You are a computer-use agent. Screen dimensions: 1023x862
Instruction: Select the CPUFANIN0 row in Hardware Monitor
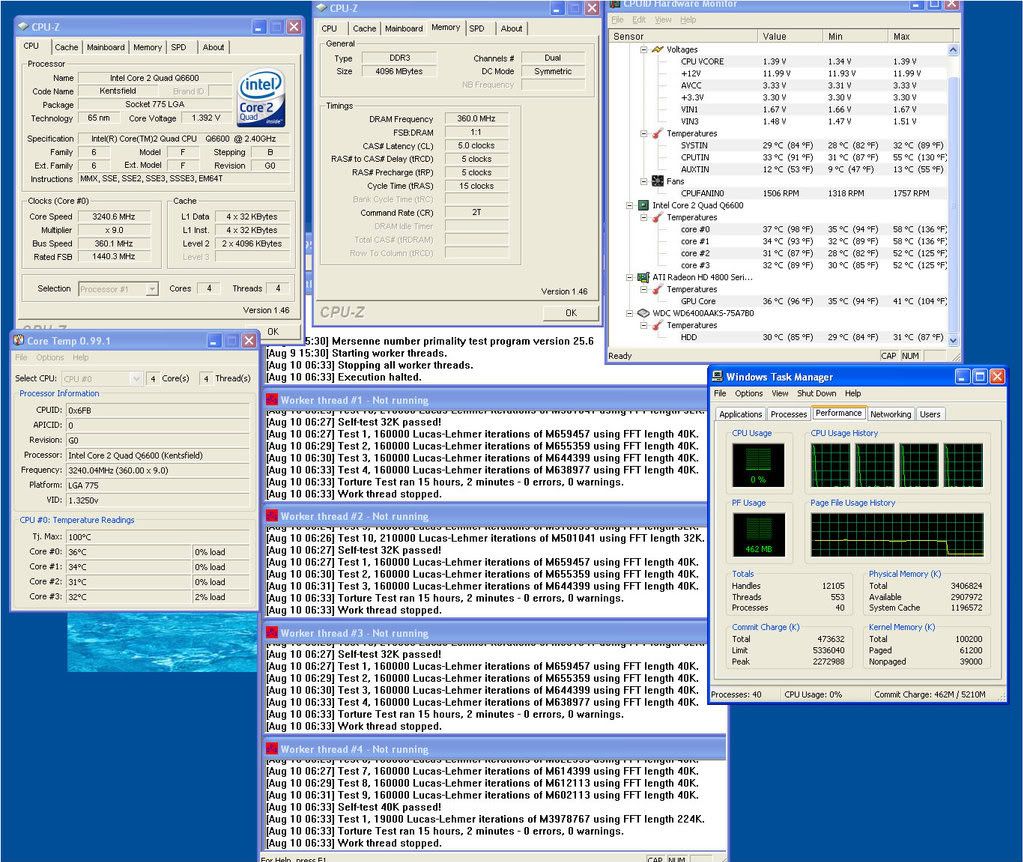click(813, 193)
